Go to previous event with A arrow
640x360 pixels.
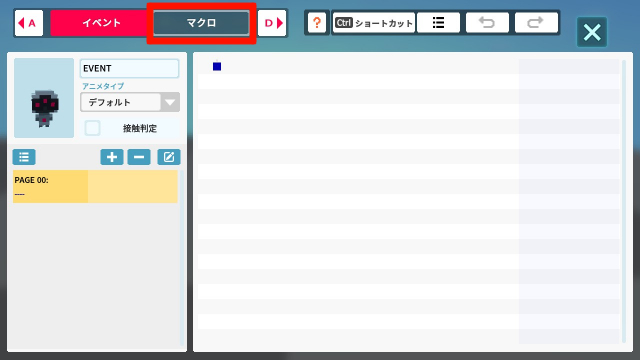point(29,23)
